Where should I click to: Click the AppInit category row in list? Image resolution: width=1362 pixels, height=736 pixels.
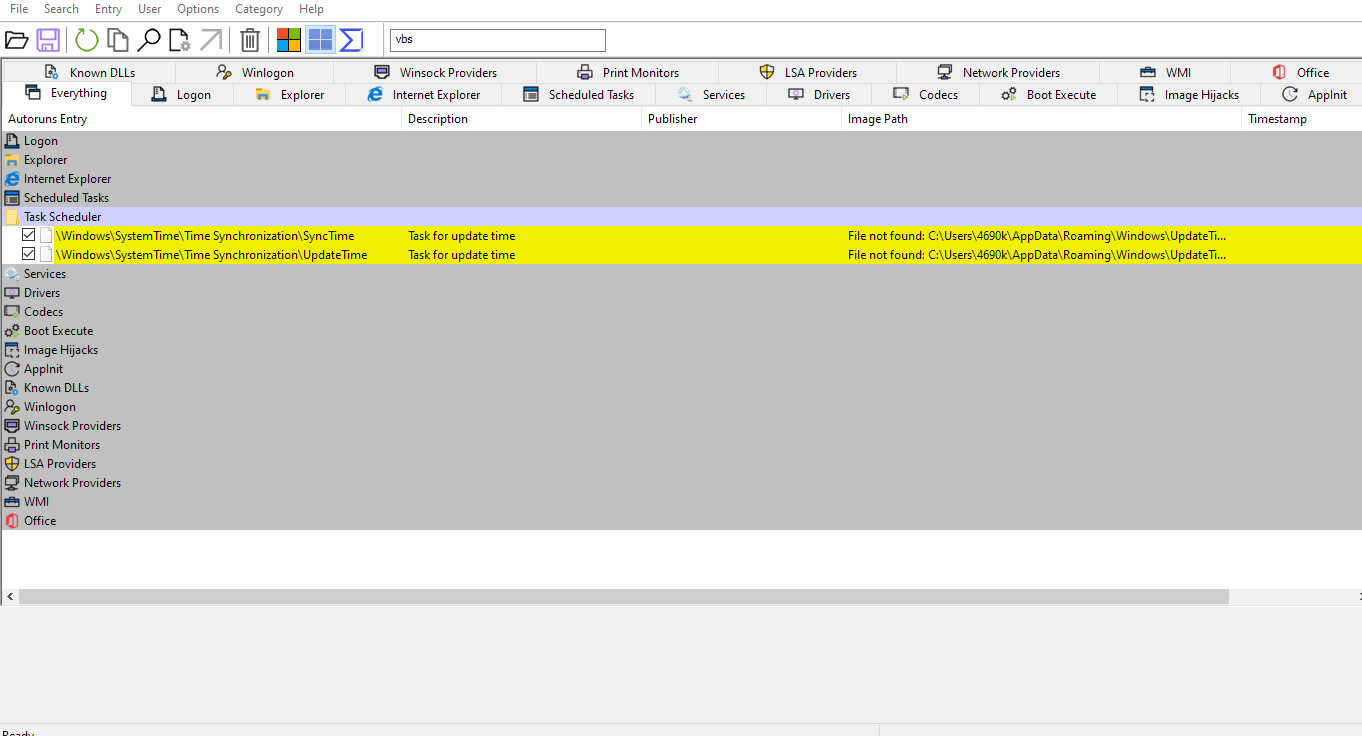point(681,369)
